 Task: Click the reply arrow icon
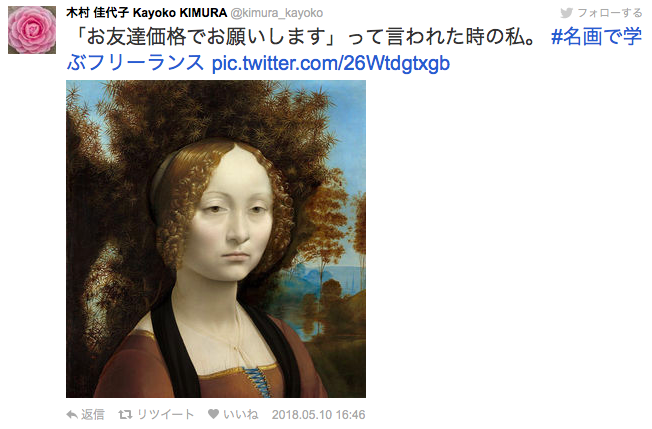tap(72, 414)
